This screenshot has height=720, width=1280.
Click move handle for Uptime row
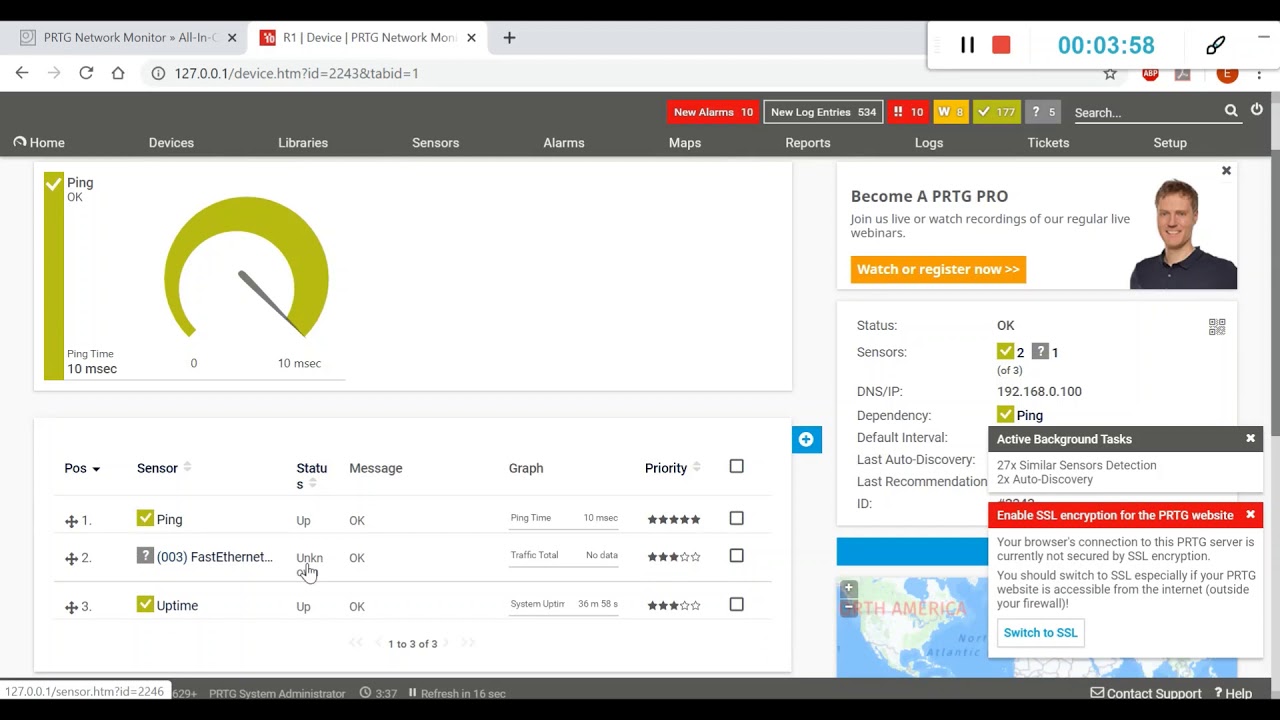coord(71,607)
